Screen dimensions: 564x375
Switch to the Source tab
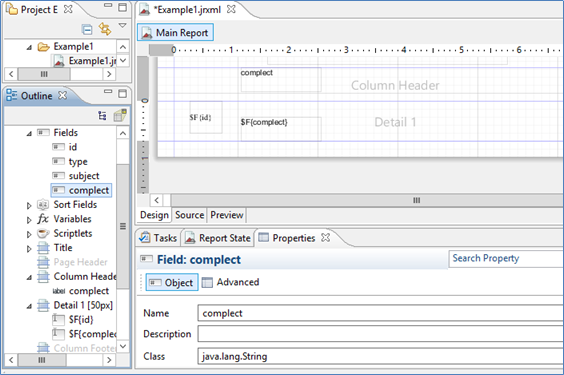click(189, 215)
